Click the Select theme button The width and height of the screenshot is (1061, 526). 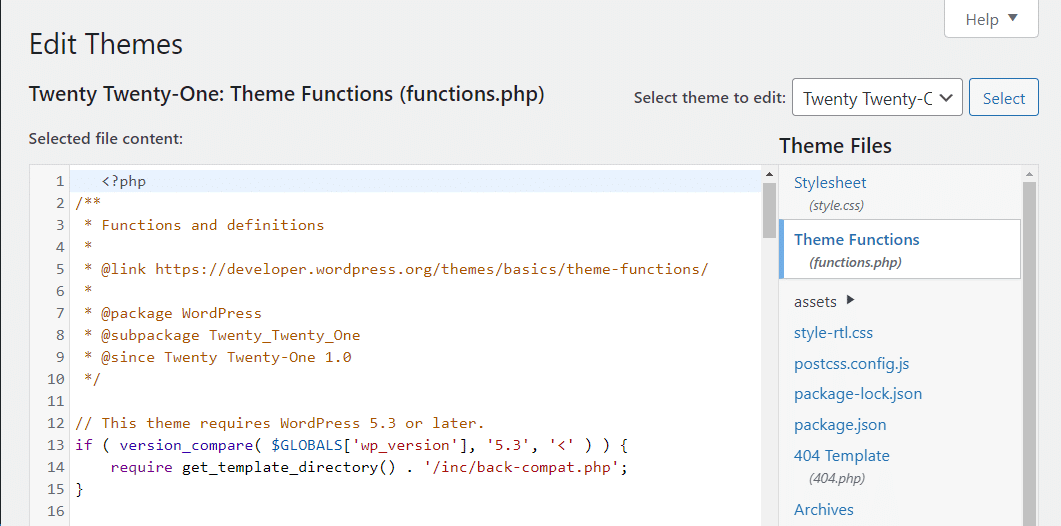tap(1003, 98)
